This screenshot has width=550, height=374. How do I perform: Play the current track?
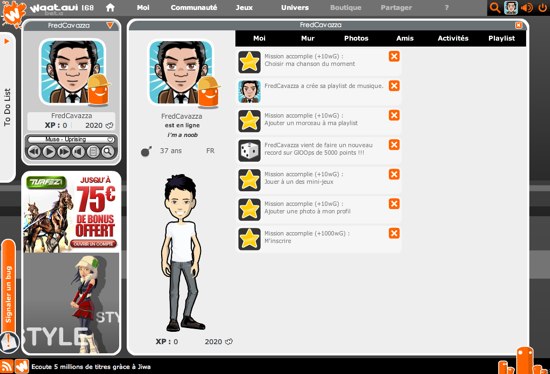[x=49, y=152]
